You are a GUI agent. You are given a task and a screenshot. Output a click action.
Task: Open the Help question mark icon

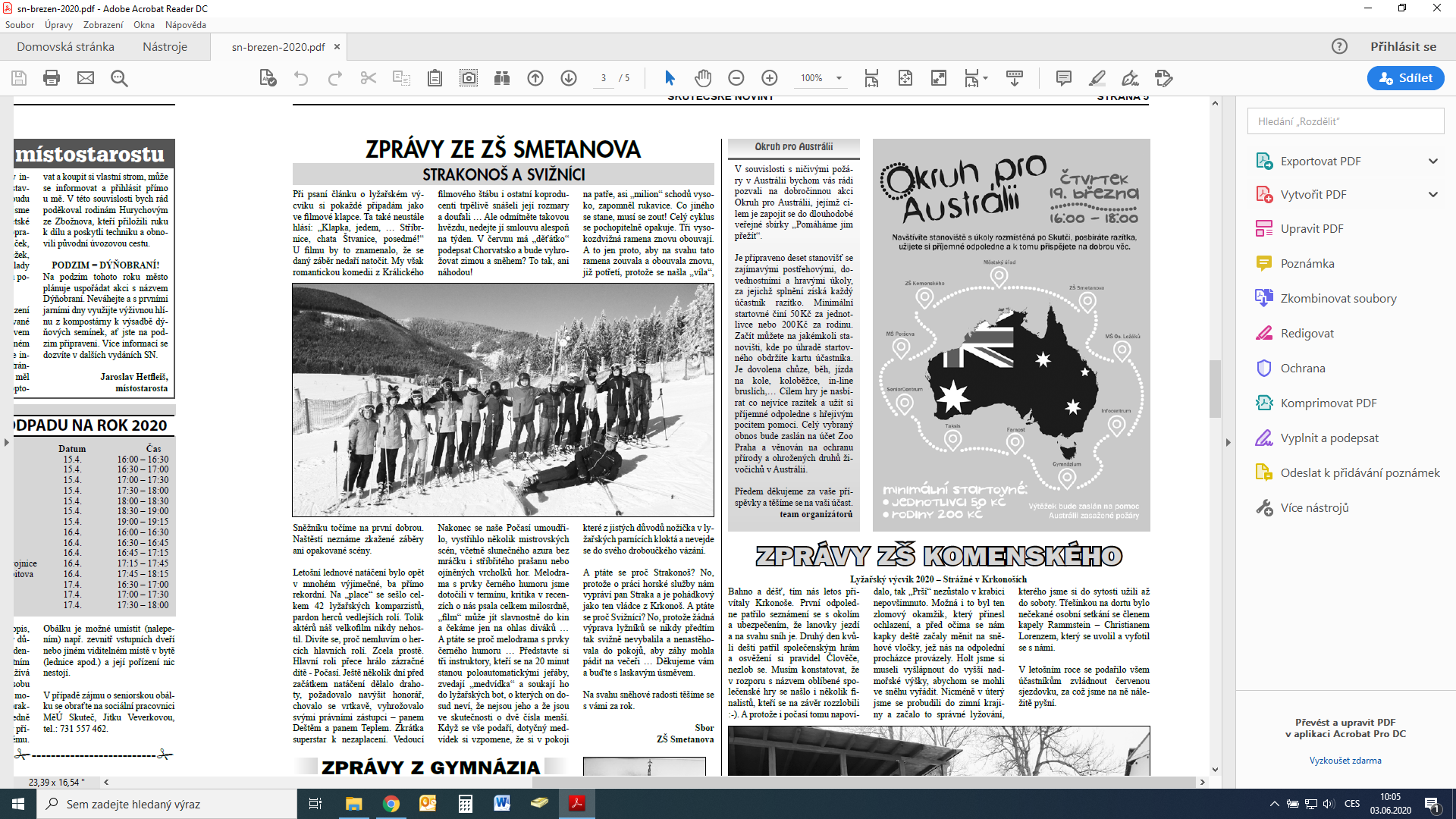click(1340, 46)
